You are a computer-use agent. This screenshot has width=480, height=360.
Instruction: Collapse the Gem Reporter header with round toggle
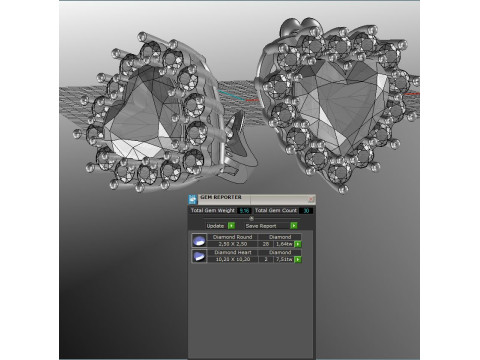tap(252, 219)
